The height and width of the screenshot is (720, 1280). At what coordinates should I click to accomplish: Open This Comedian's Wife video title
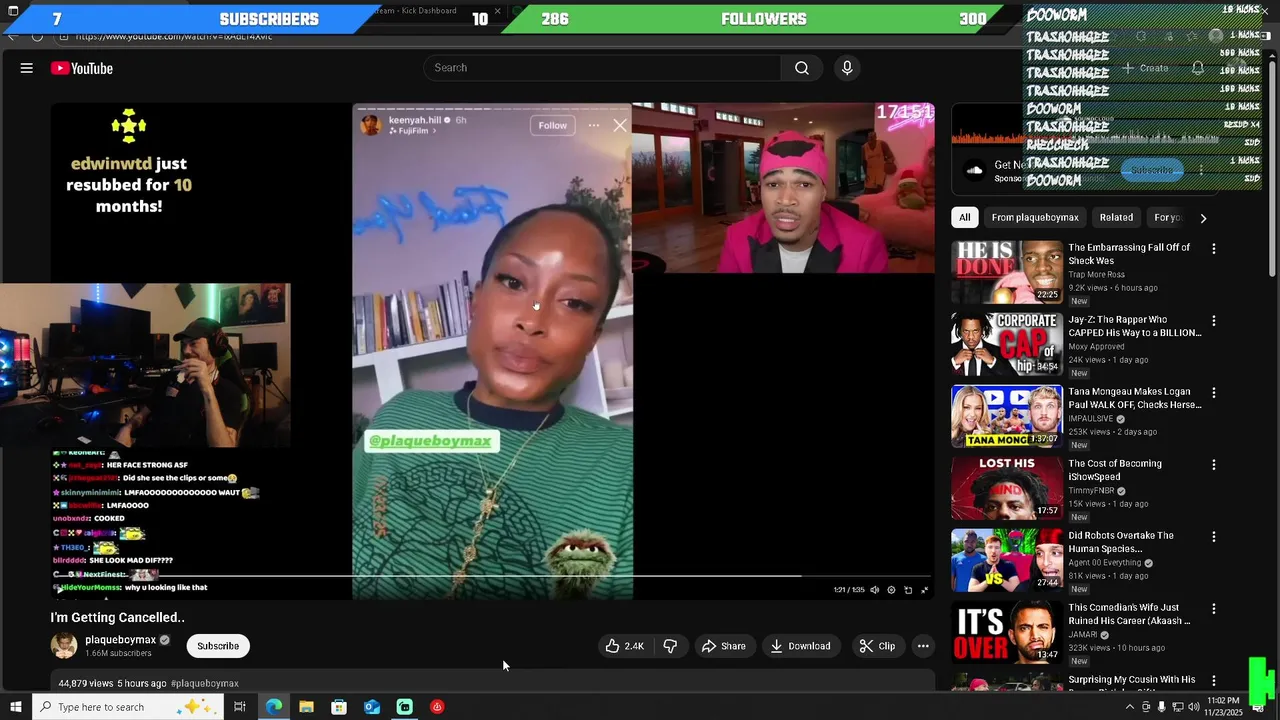(1129, 614)
